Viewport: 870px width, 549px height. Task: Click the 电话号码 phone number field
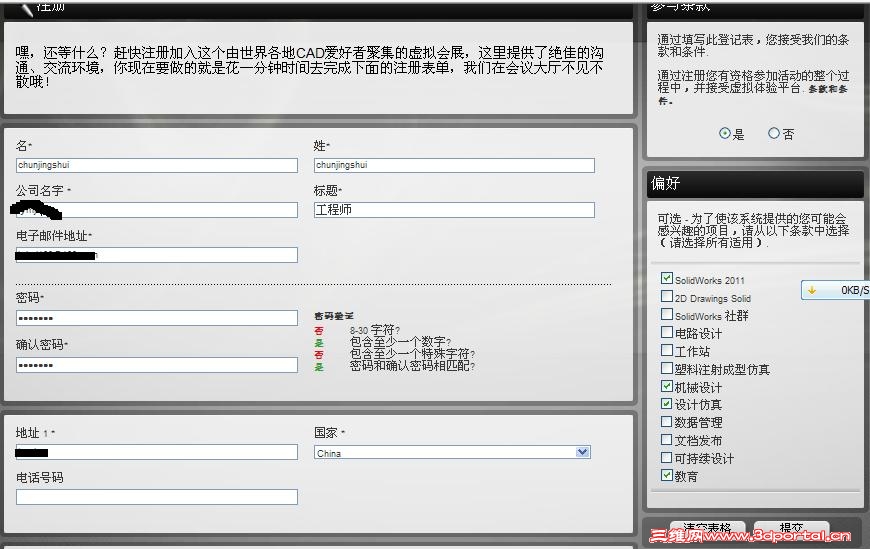coord(156,497)
